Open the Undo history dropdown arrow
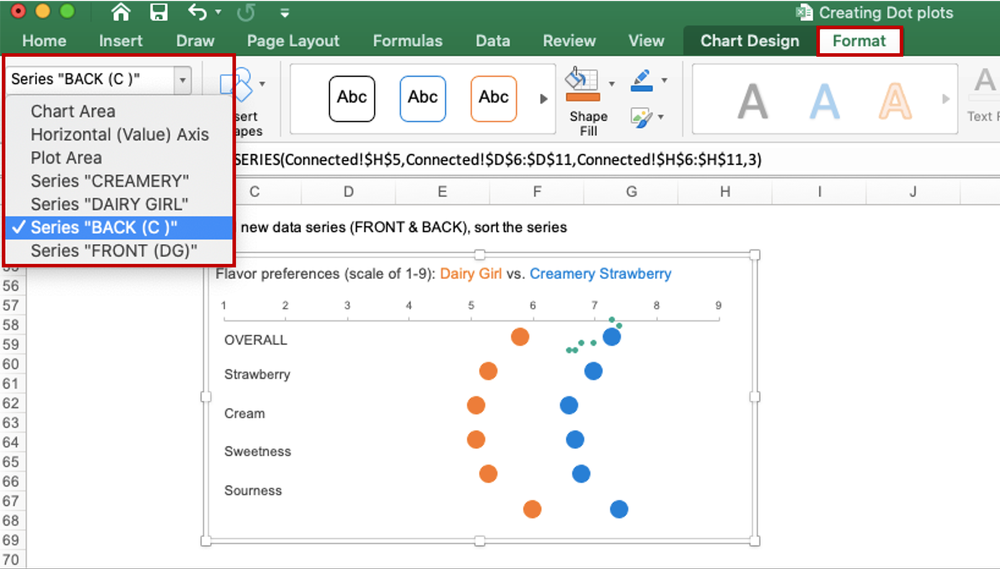 point(218,12)
